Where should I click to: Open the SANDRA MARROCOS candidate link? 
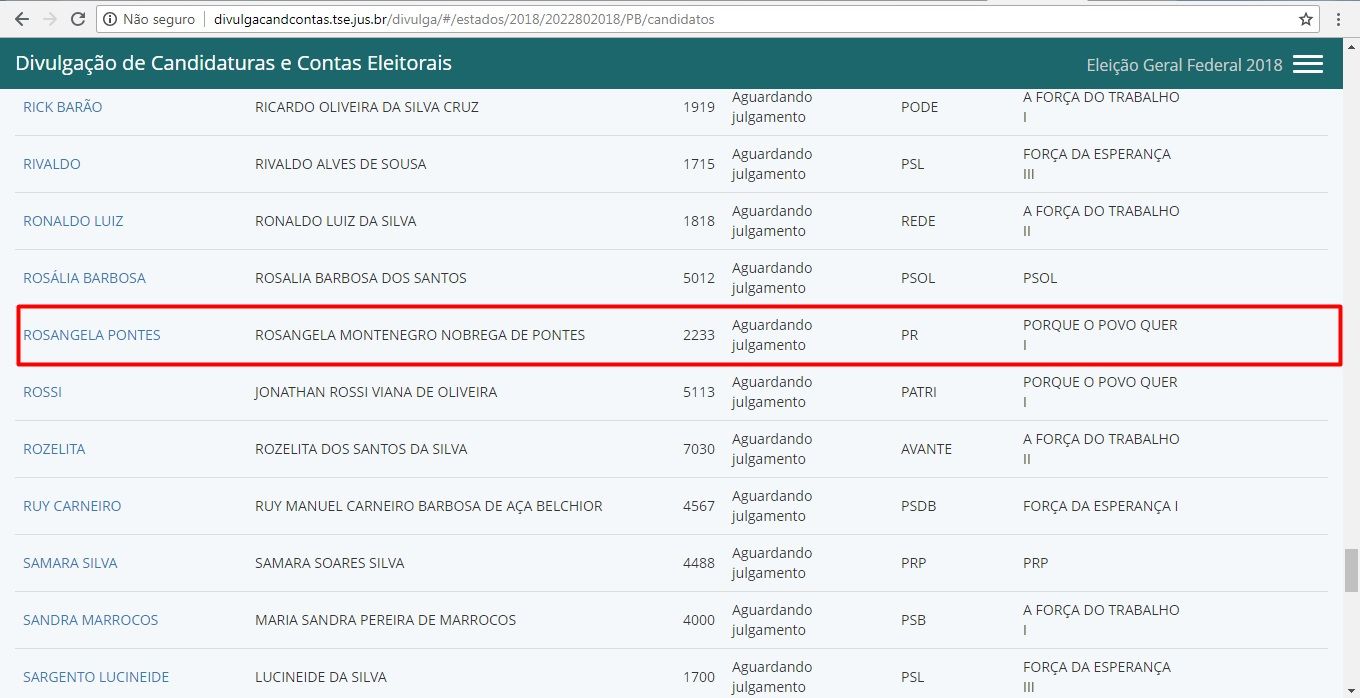click(90, 620)
